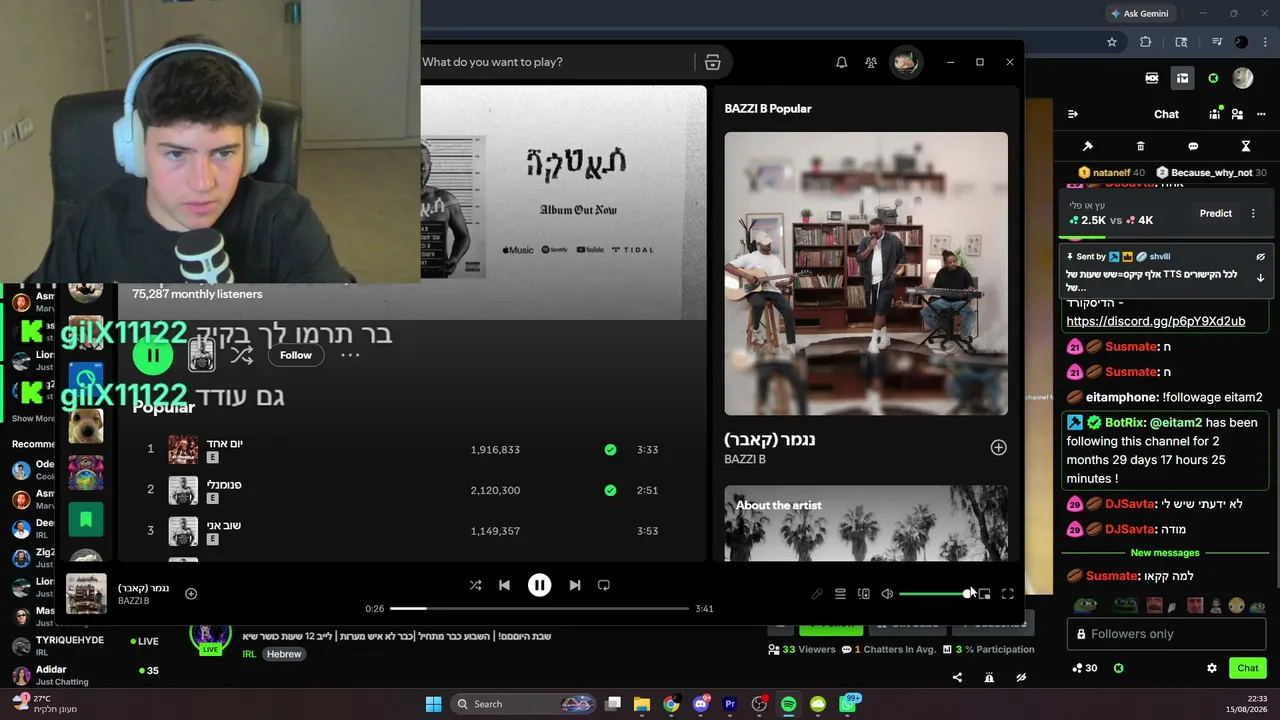1280x720 pixels.
Task: Open the Chrome extensions puzzle icon
Action: pyautogui.click(x=1146, y=42)
